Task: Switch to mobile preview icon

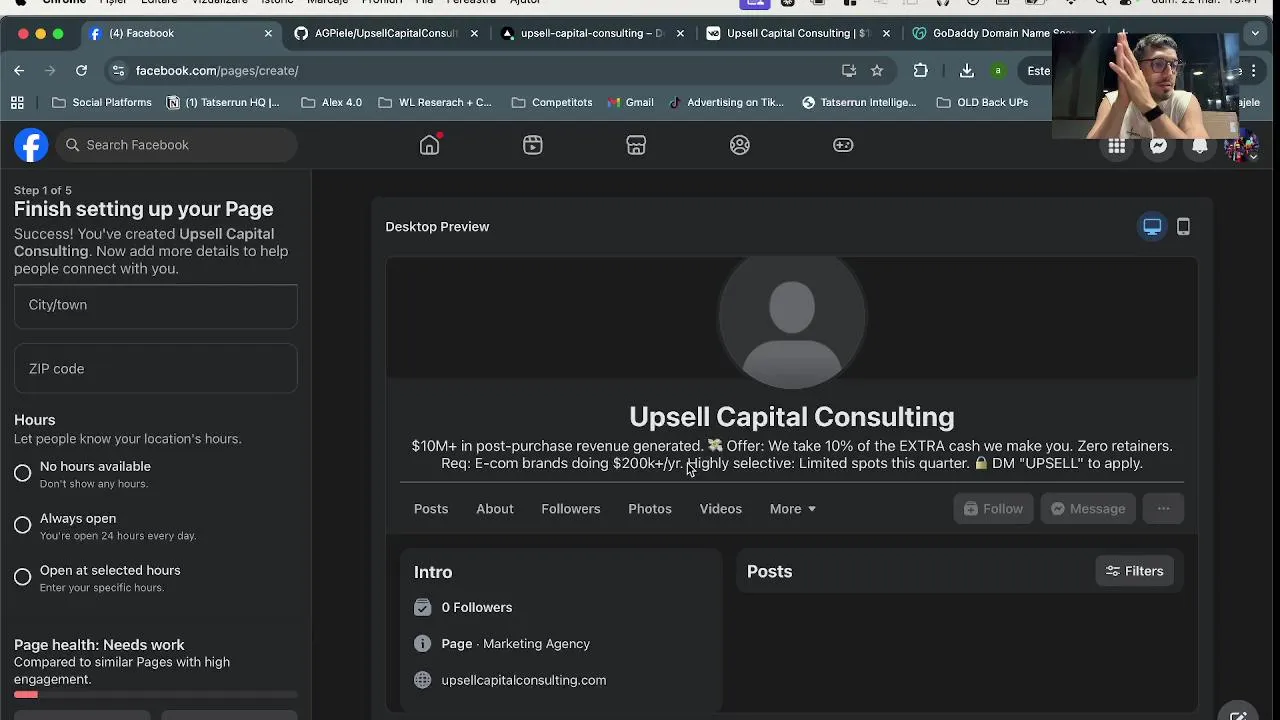Action: 1183,227
